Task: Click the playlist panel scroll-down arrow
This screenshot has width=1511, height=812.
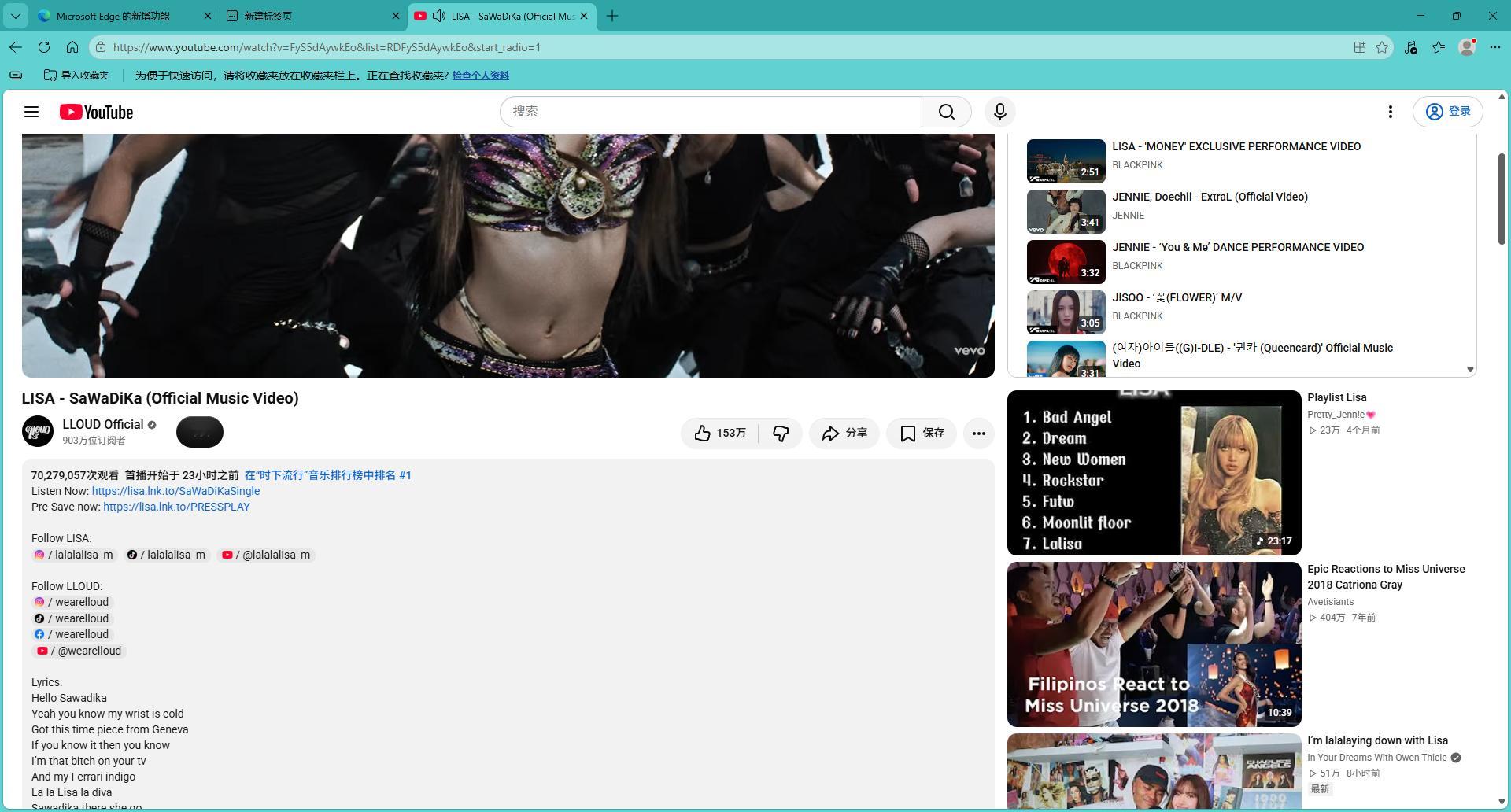Action: click(x=1470, y=370)
